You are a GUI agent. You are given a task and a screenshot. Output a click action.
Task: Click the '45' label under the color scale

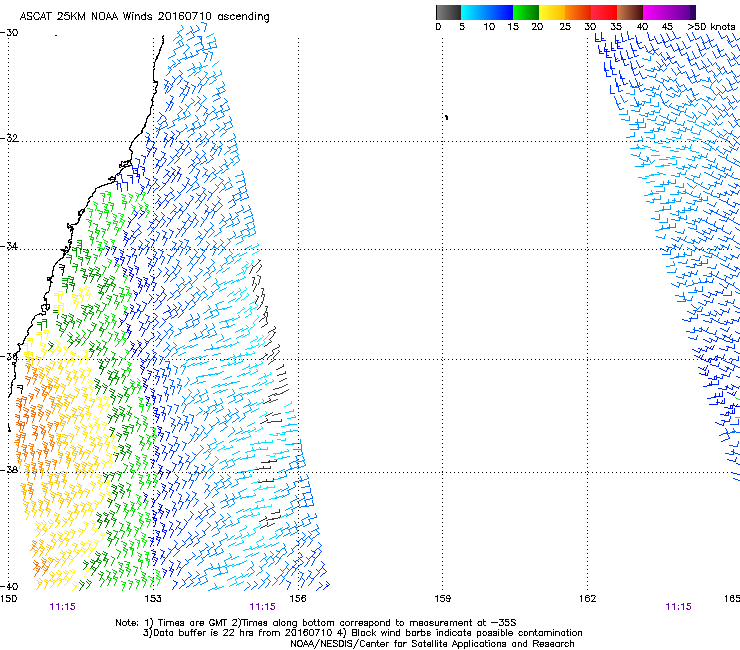667,27
